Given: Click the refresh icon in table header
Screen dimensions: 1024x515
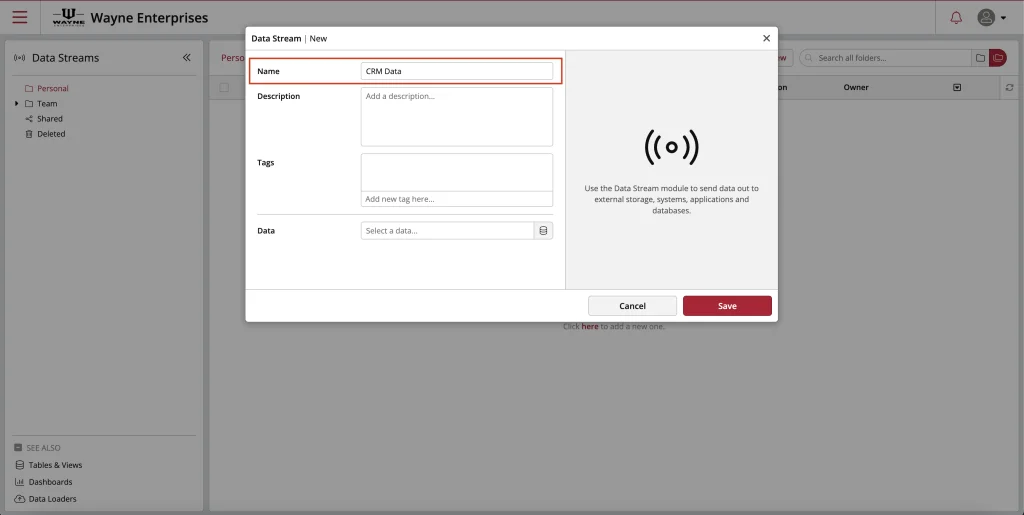Looking at the screenshot, I should click(1009, 87).
